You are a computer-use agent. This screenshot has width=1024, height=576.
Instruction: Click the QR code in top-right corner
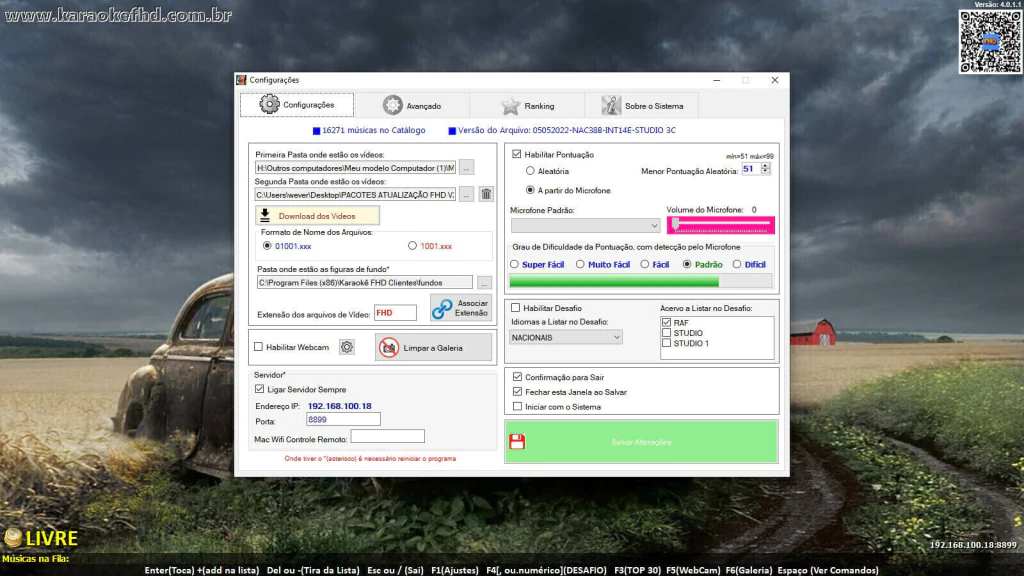(988, 42)
